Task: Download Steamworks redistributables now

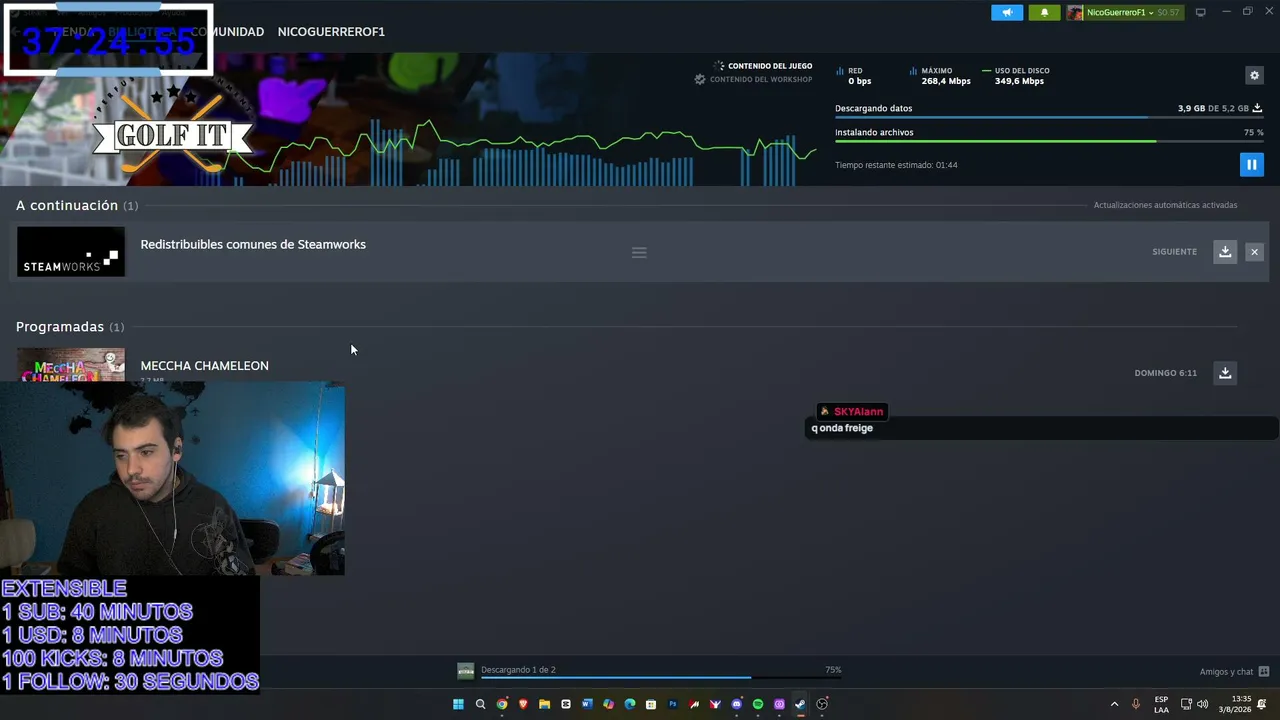Action: pos(1225,252)
